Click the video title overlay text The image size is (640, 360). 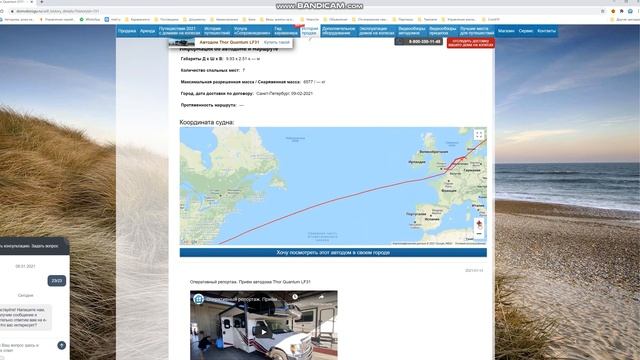tap(242, 300)
